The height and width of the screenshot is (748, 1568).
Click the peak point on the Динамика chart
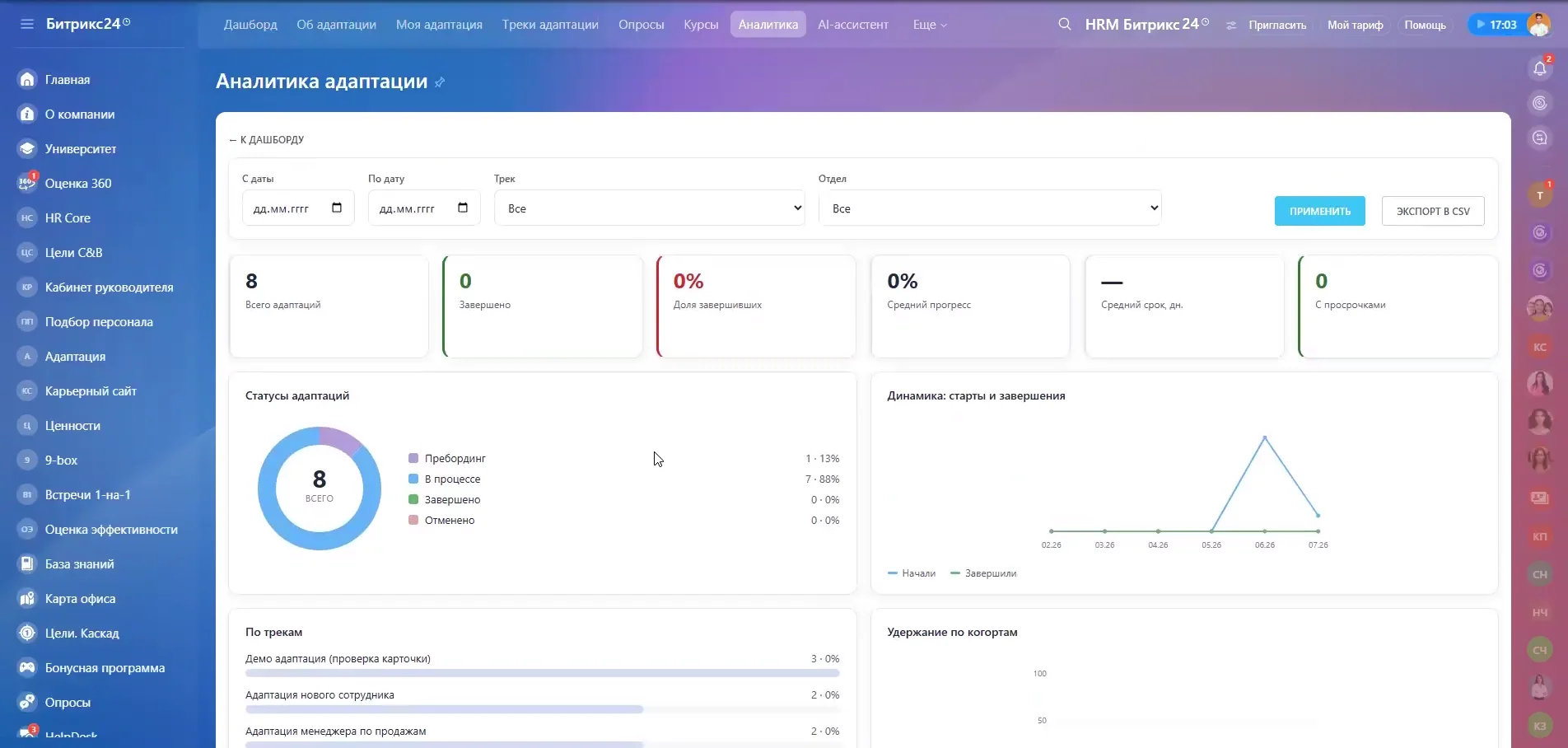tap(1265, 437)
